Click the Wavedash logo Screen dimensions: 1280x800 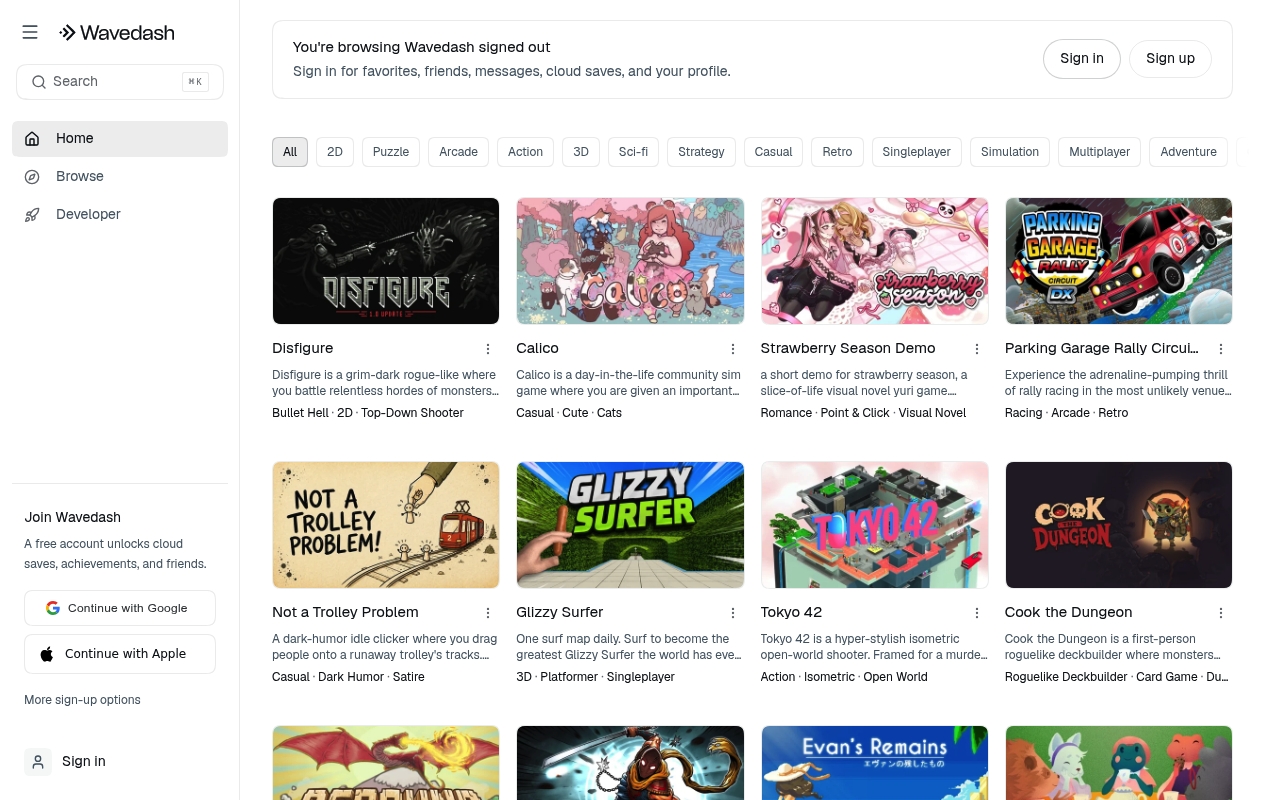[x=117, y=33]
